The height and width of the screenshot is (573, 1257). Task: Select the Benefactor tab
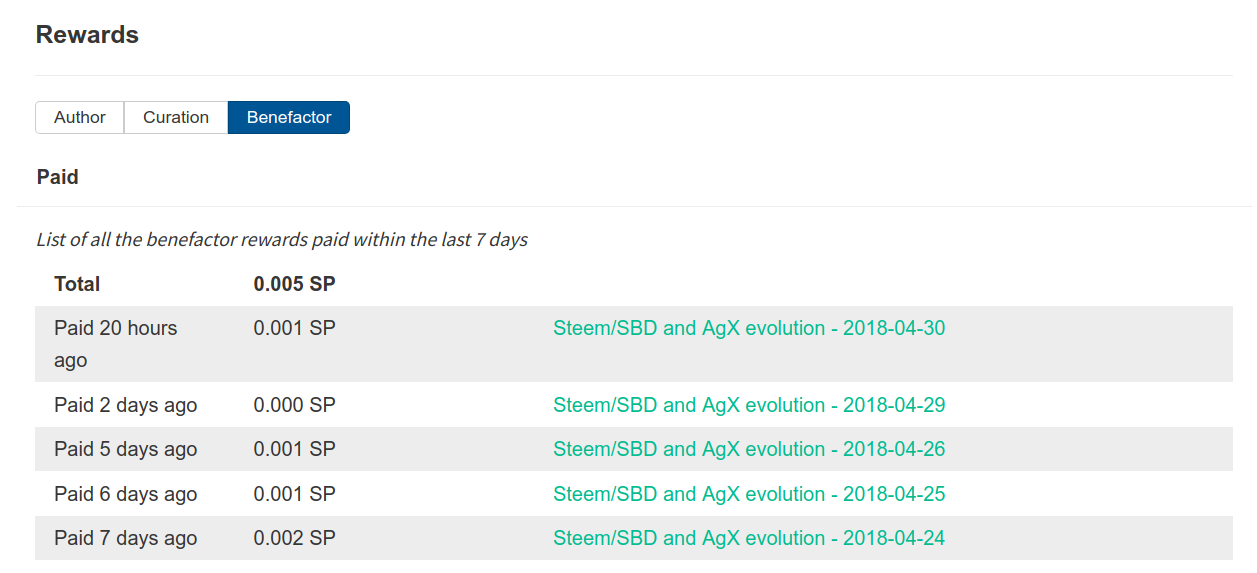(x=289, y=117)
